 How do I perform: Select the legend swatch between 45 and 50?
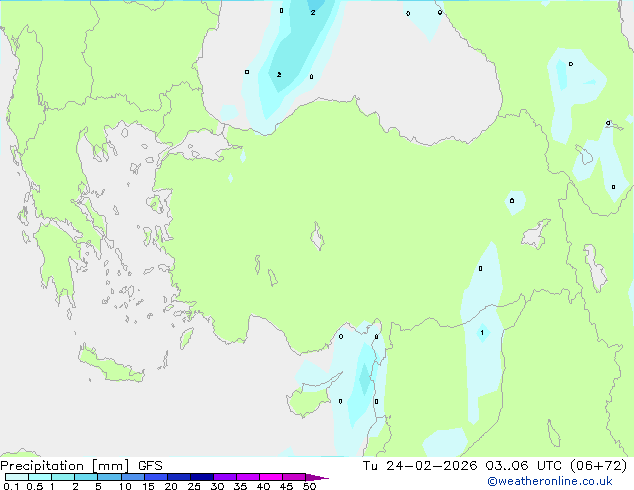(294, 477)
